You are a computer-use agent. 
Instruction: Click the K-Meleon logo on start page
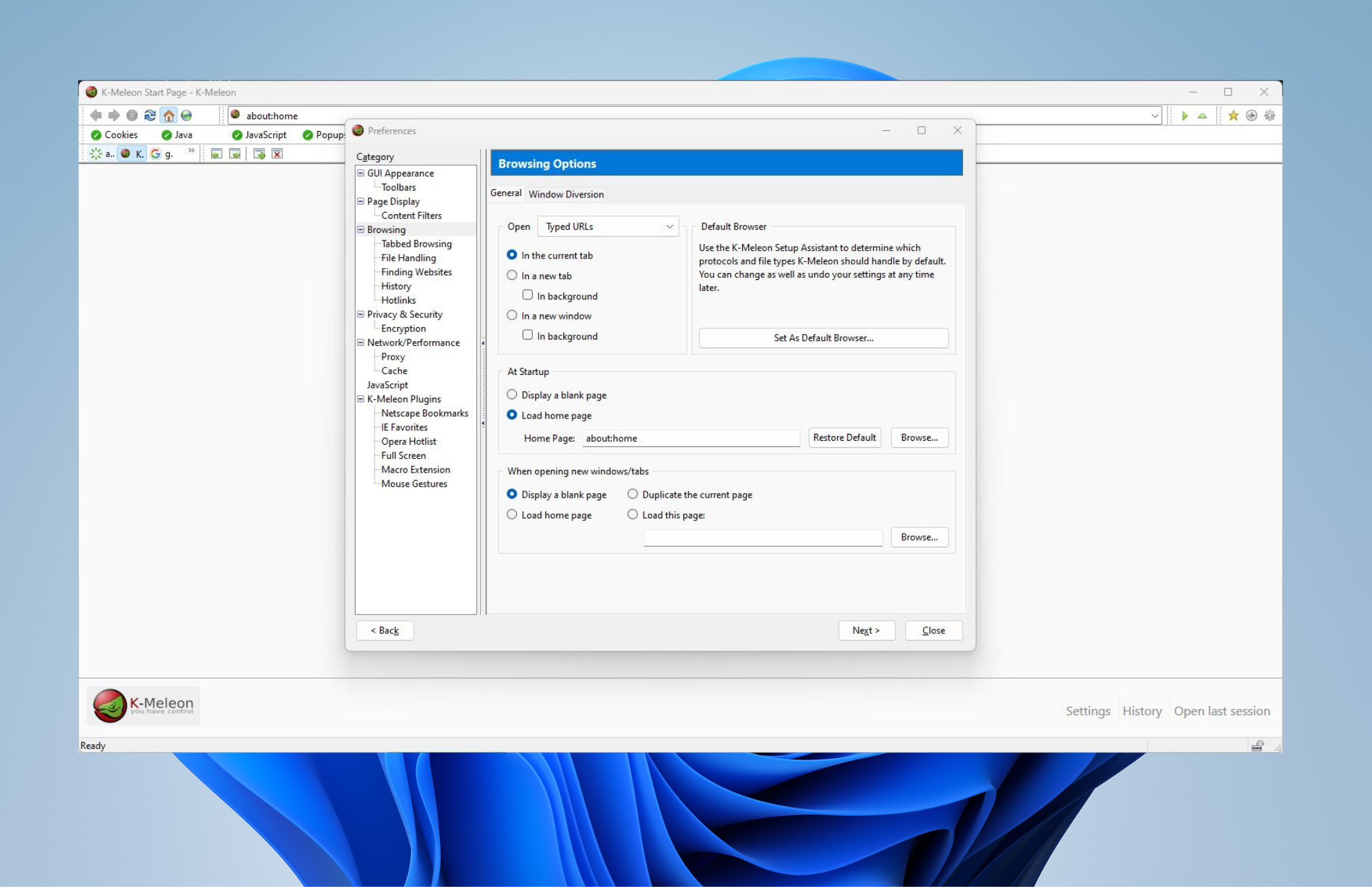pos(143,705)
